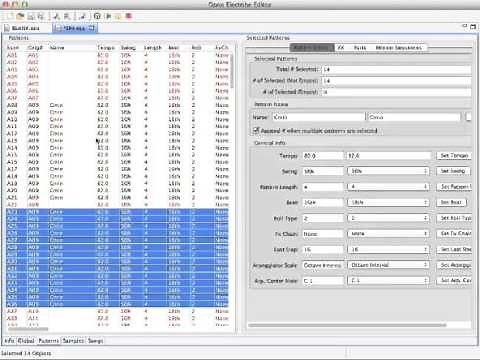This screenshot has height=360, width=480.
Task: Click the Set Swing button
Action: (x=453, y=171)
